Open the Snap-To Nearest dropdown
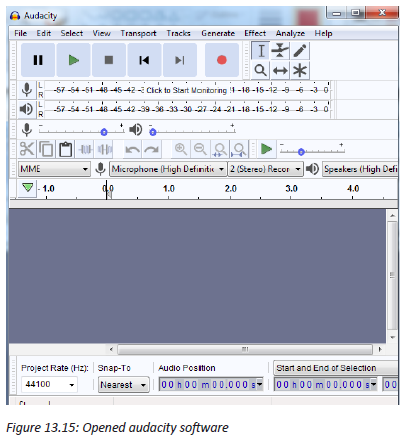 click(x=124, y=385)
